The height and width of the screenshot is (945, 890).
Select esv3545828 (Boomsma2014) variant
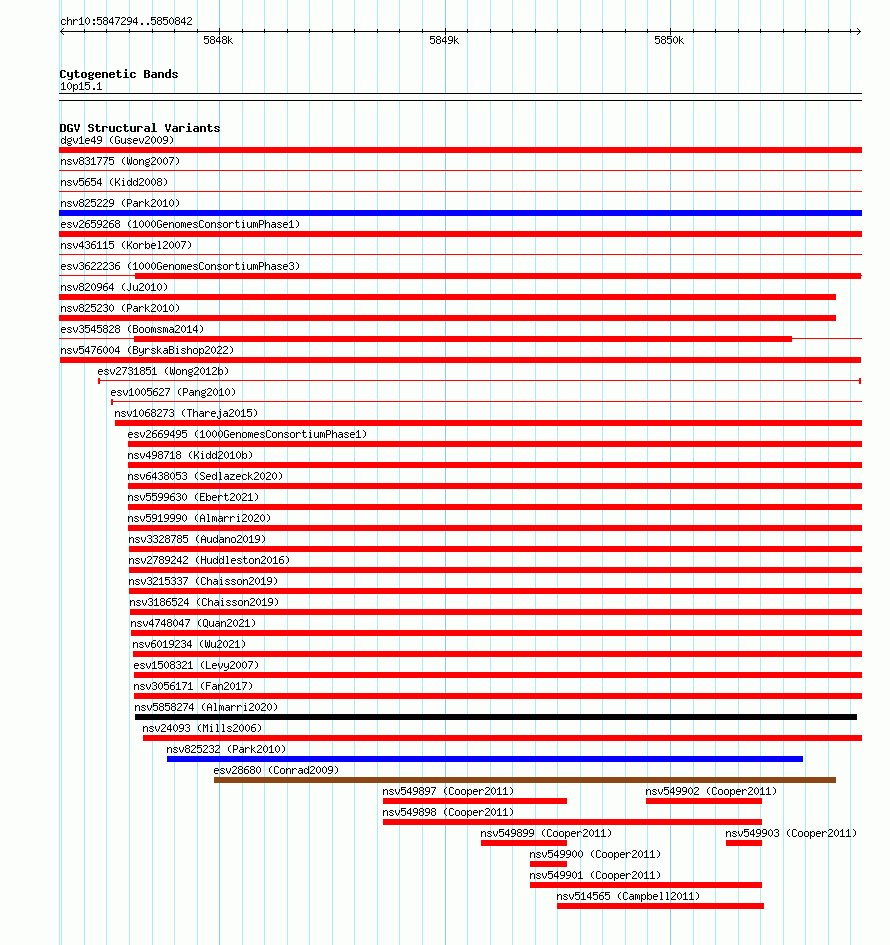[x=132, y=330]
